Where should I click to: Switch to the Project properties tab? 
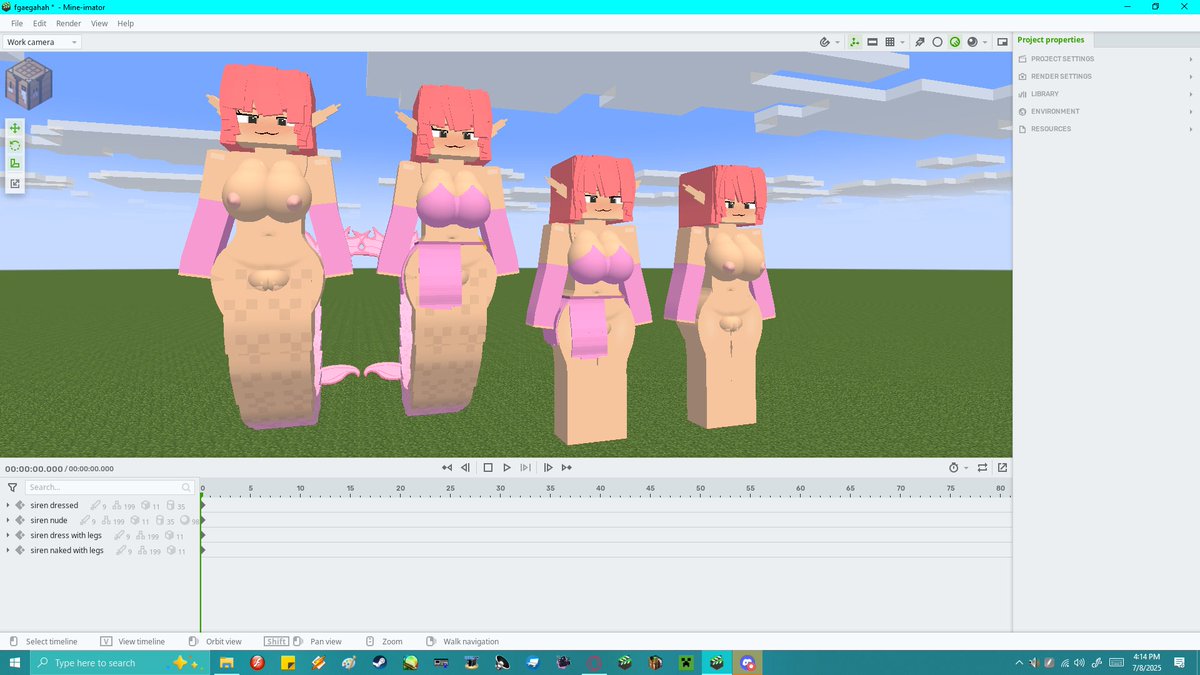click(x=1051, y=40)
